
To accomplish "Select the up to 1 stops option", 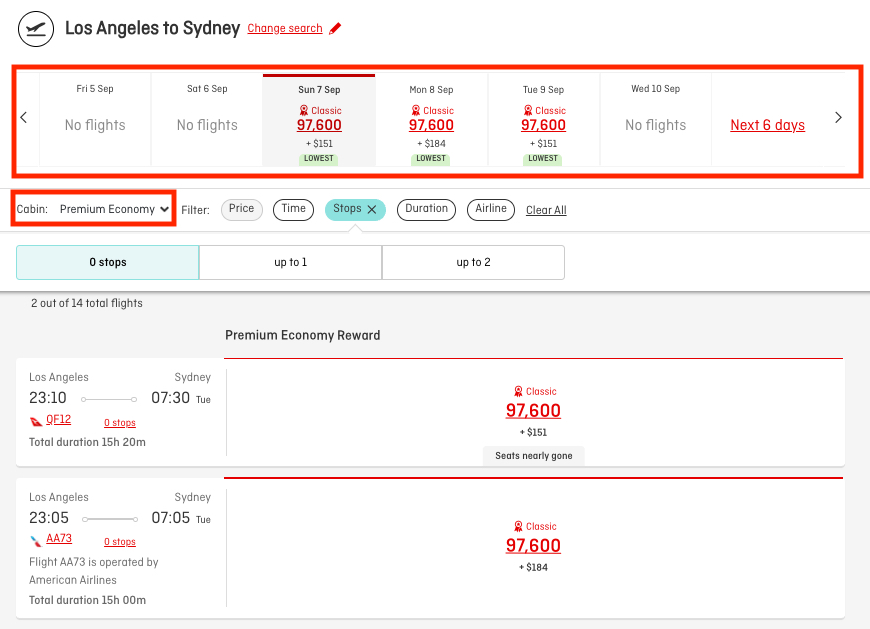I will coord(290,262).
